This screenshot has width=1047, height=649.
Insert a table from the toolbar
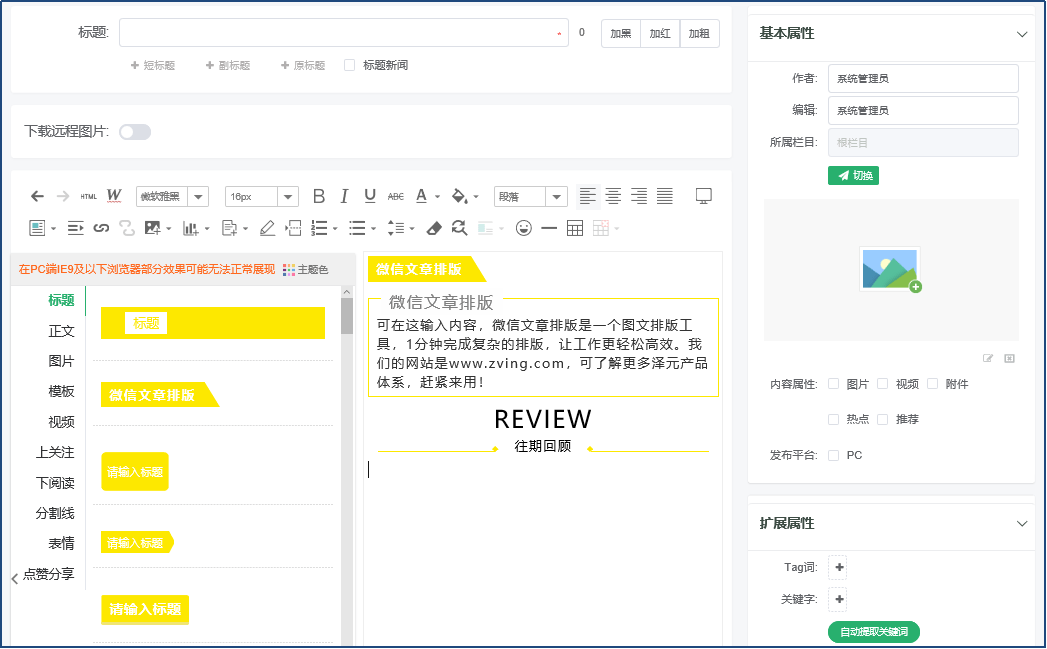point(575,228)
